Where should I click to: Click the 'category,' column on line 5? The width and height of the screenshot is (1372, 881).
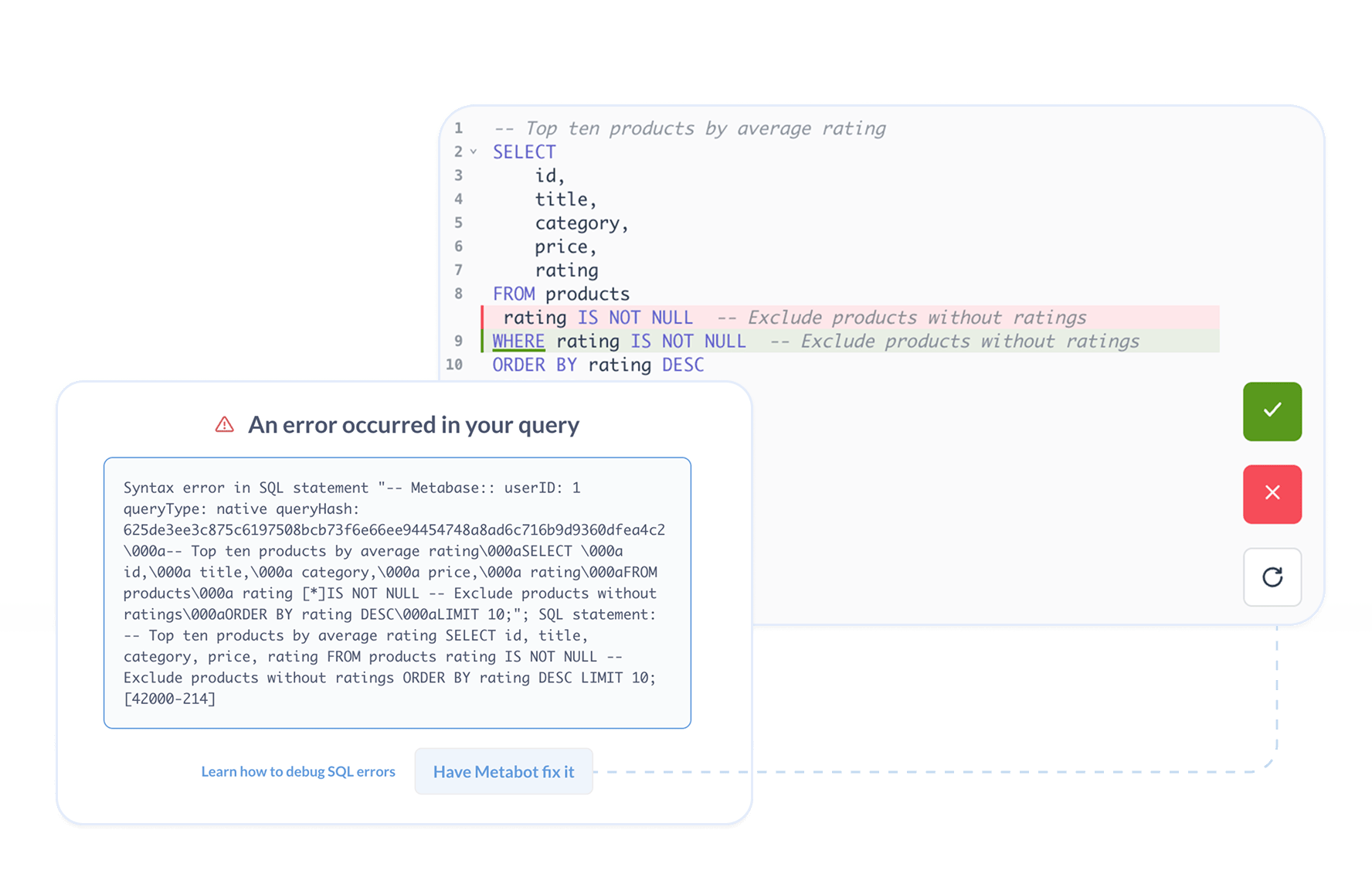pyautogui.click(x=582, y=223)
